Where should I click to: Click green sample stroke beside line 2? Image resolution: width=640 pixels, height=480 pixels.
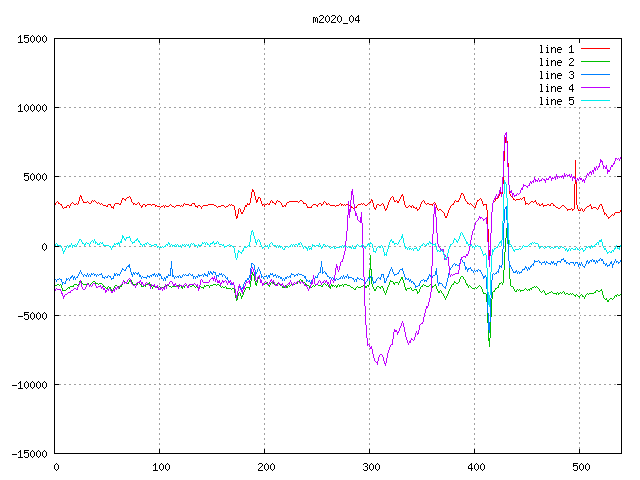point(595,62)
